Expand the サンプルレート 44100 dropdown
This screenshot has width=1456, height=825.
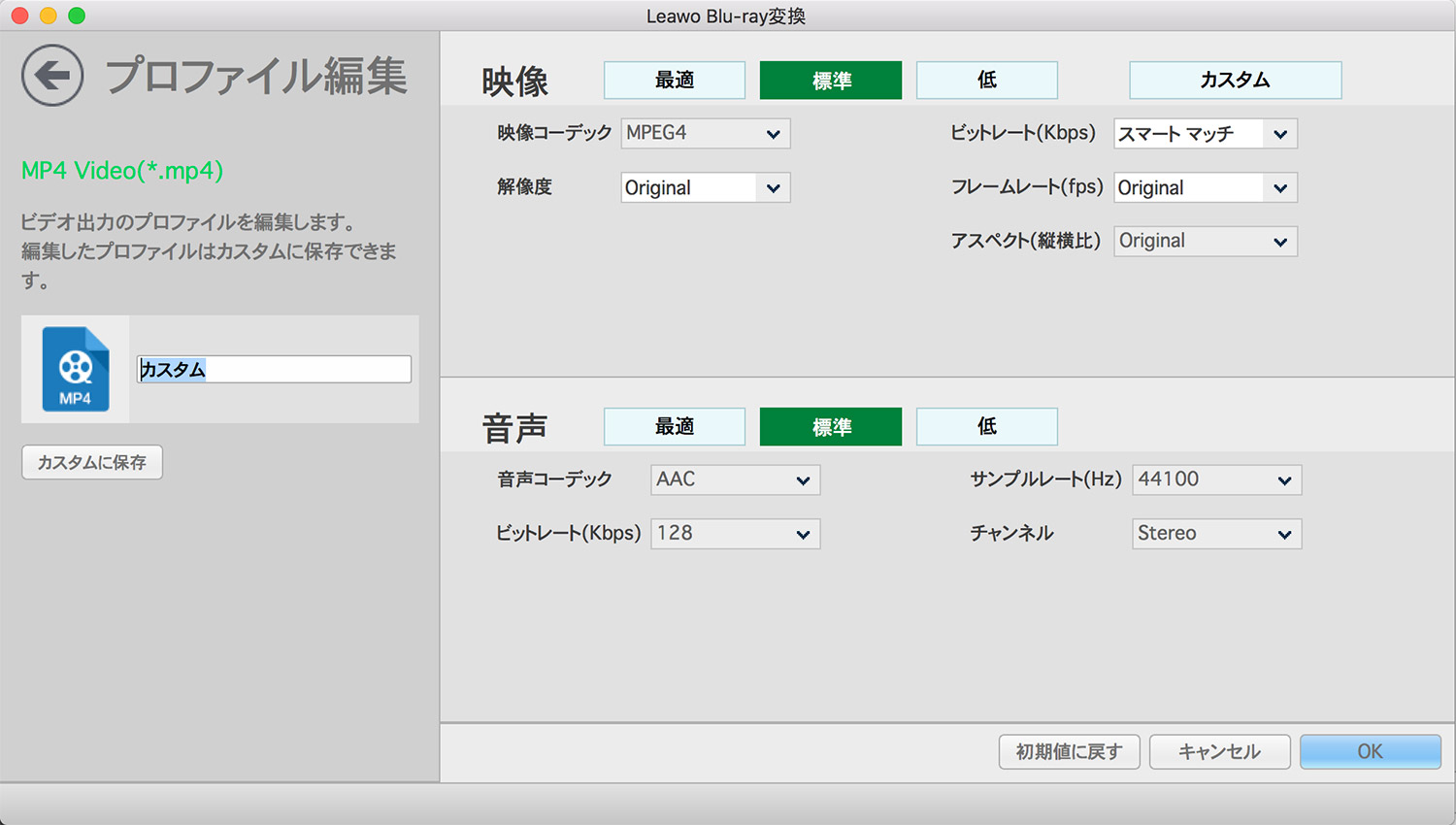click(1216, 479)
